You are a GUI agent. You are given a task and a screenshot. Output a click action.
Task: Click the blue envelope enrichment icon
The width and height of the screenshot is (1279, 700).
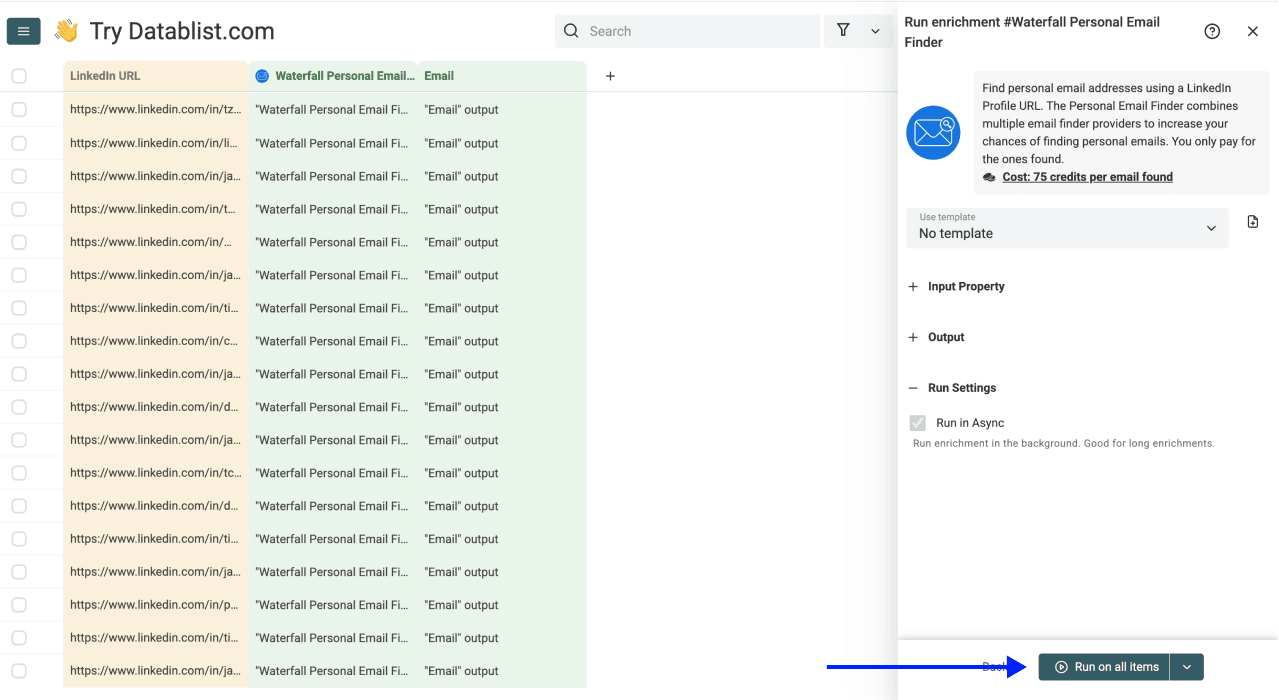(932, 132)
